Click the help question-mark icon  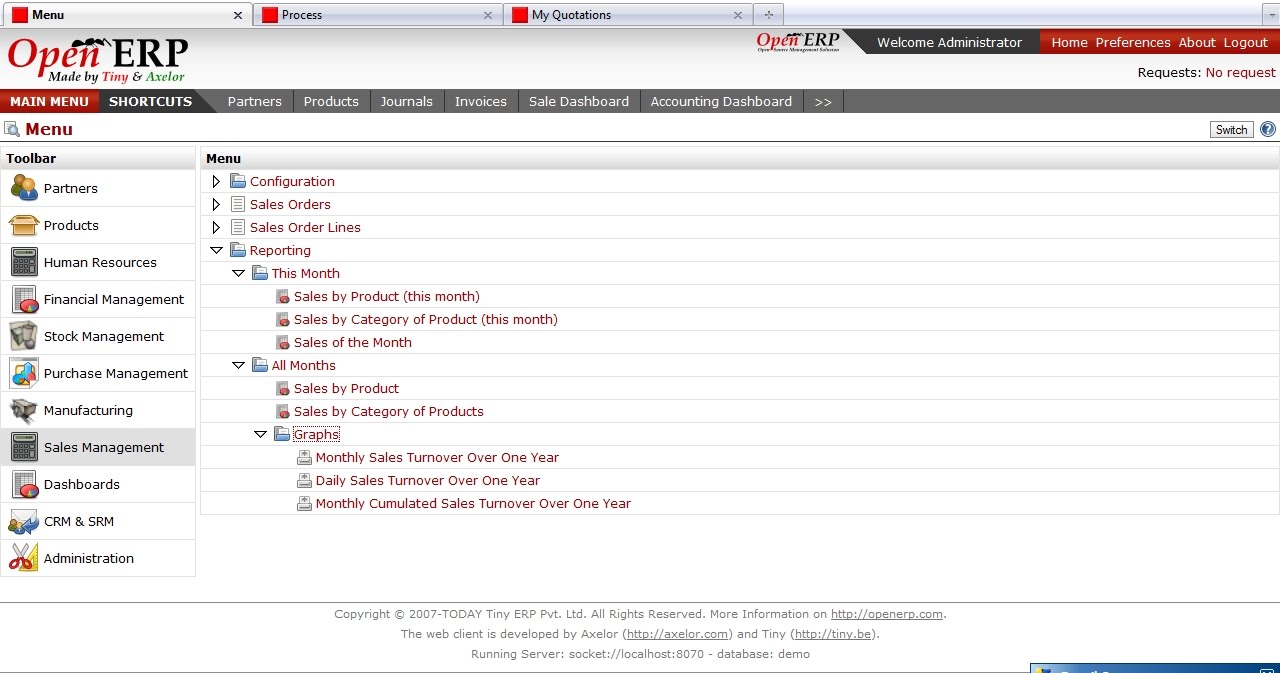click(1268, 129)
